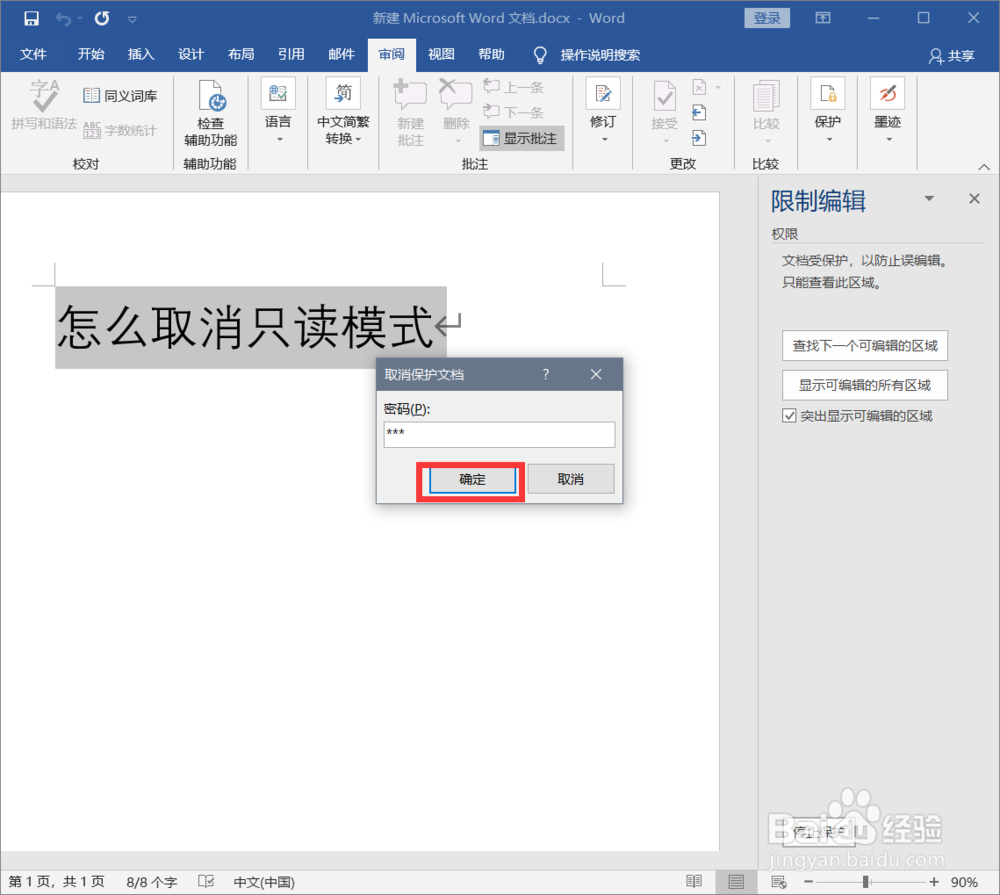Open ribbon display options icon
The width and height of the screenshot is (1000, 895).
pyautogui.click(x=823, y=18)
